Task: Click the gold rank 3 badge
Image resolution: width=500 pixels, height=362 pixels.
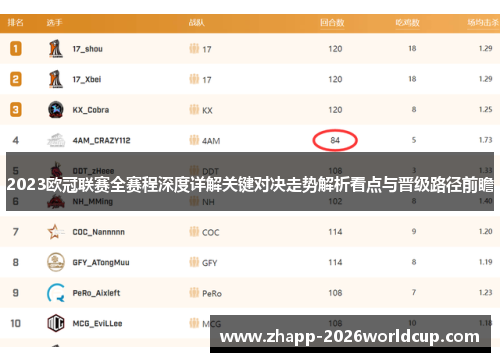Action: [x=16, y=110]
